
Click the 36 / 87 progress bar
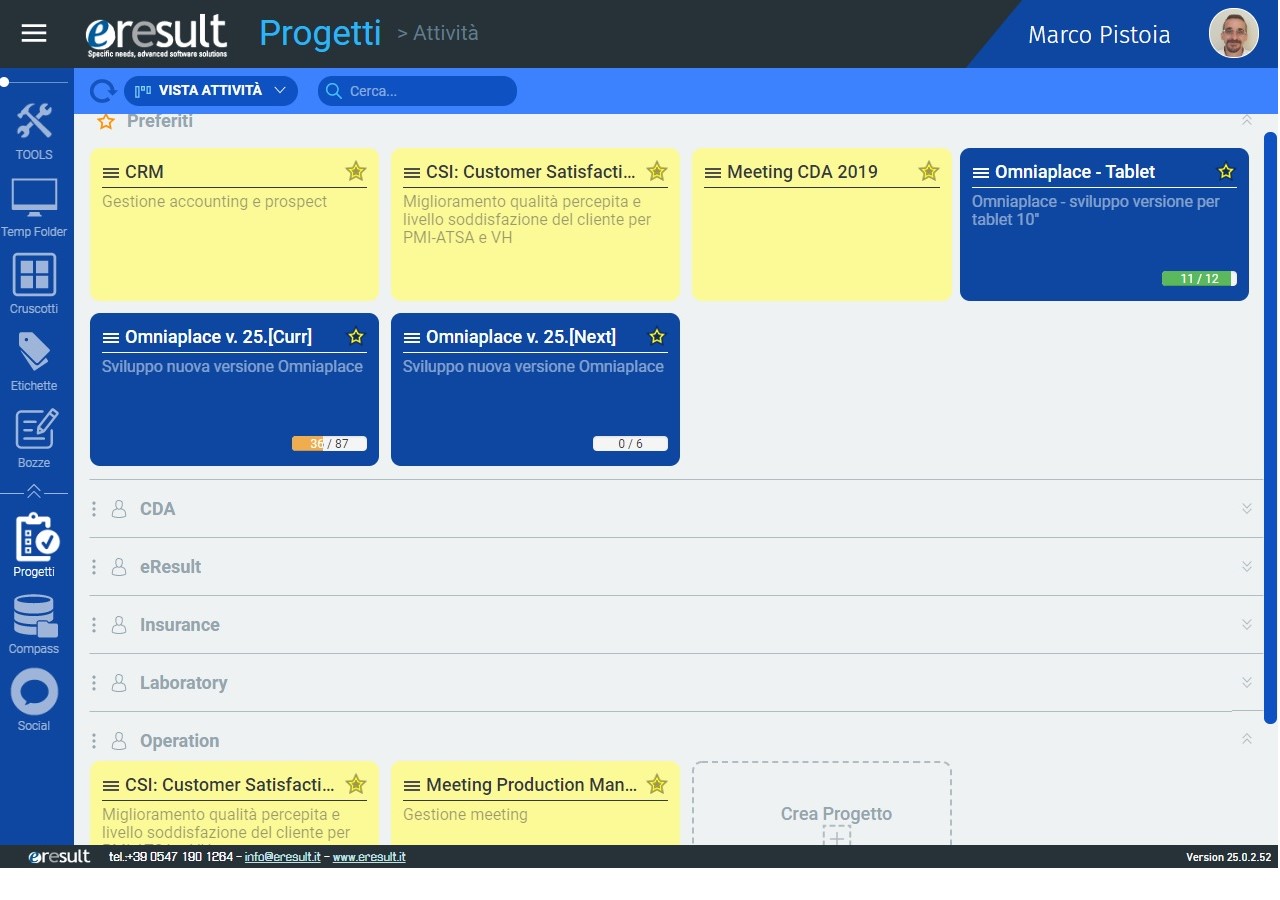click(x=329, y=444)
